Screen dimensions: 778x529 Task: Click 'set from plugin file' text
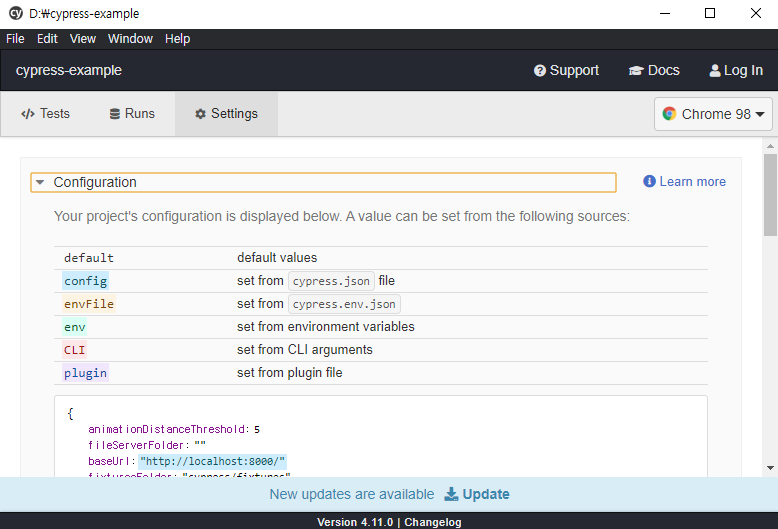[289, 373]
